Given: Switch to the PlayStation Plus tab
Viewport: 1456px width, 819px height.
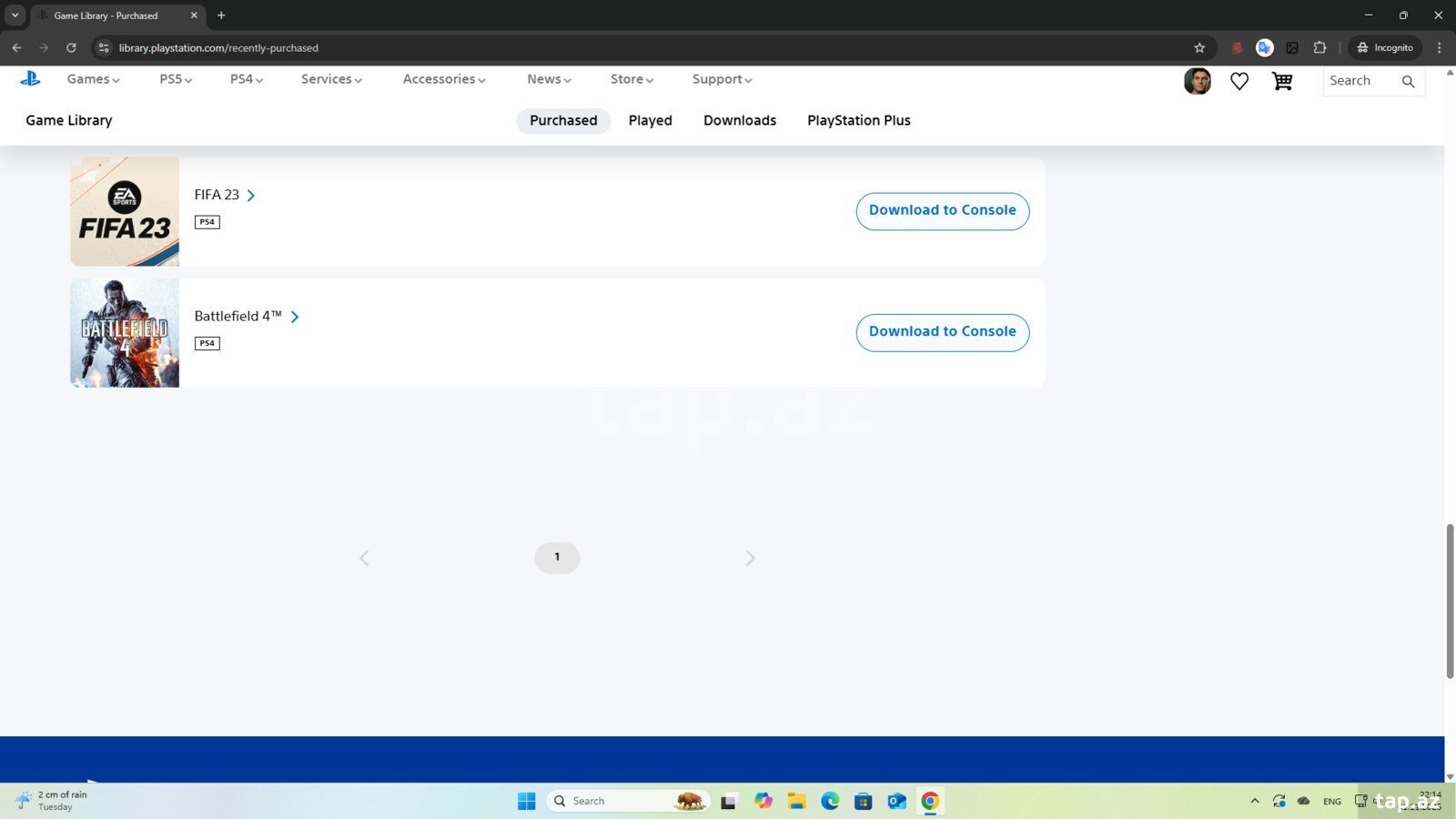Looking at the screenshot, I should (859, 120).
